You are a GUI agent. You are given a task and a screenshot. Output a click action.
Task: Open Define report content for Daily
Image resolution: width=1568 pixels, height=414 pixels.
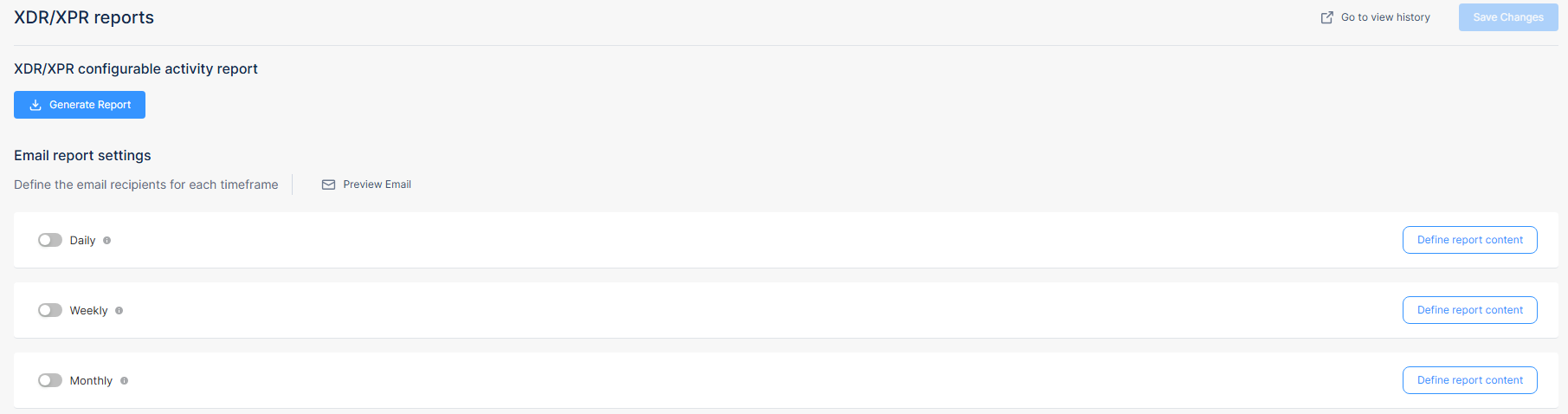click(1469, 240)
